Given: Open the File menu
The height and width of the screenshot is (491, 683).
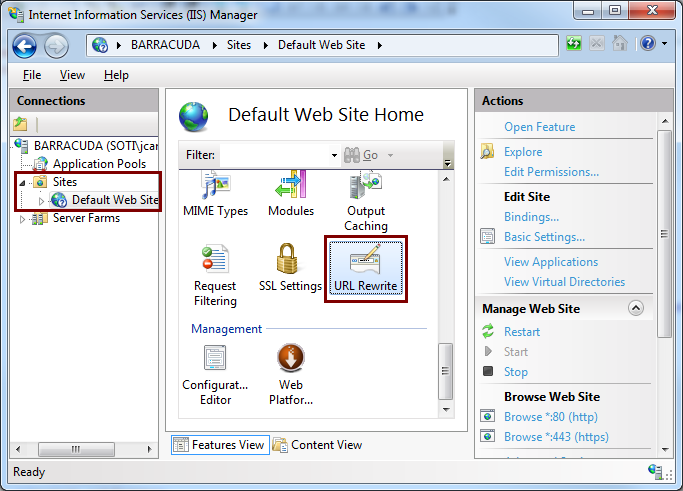Looking at the screenshot, I should coord(32,75).
